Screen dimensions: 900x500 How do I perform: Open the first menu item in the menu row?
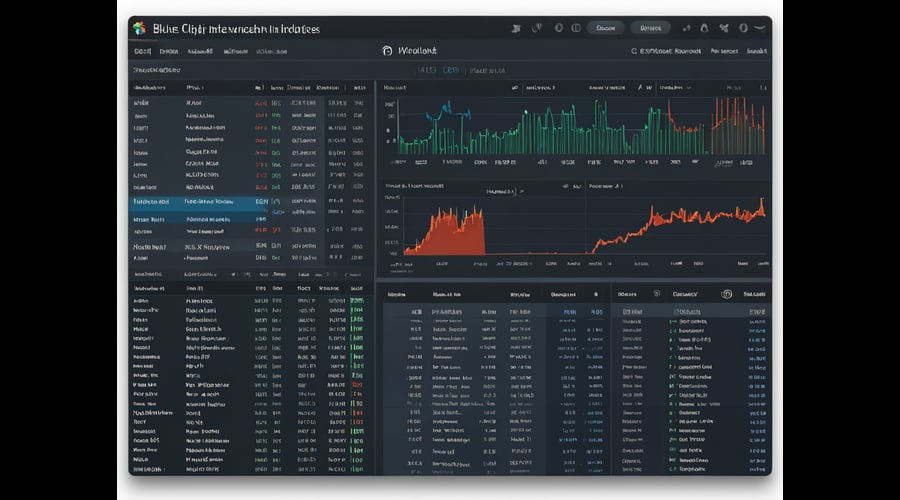(142, 51)
